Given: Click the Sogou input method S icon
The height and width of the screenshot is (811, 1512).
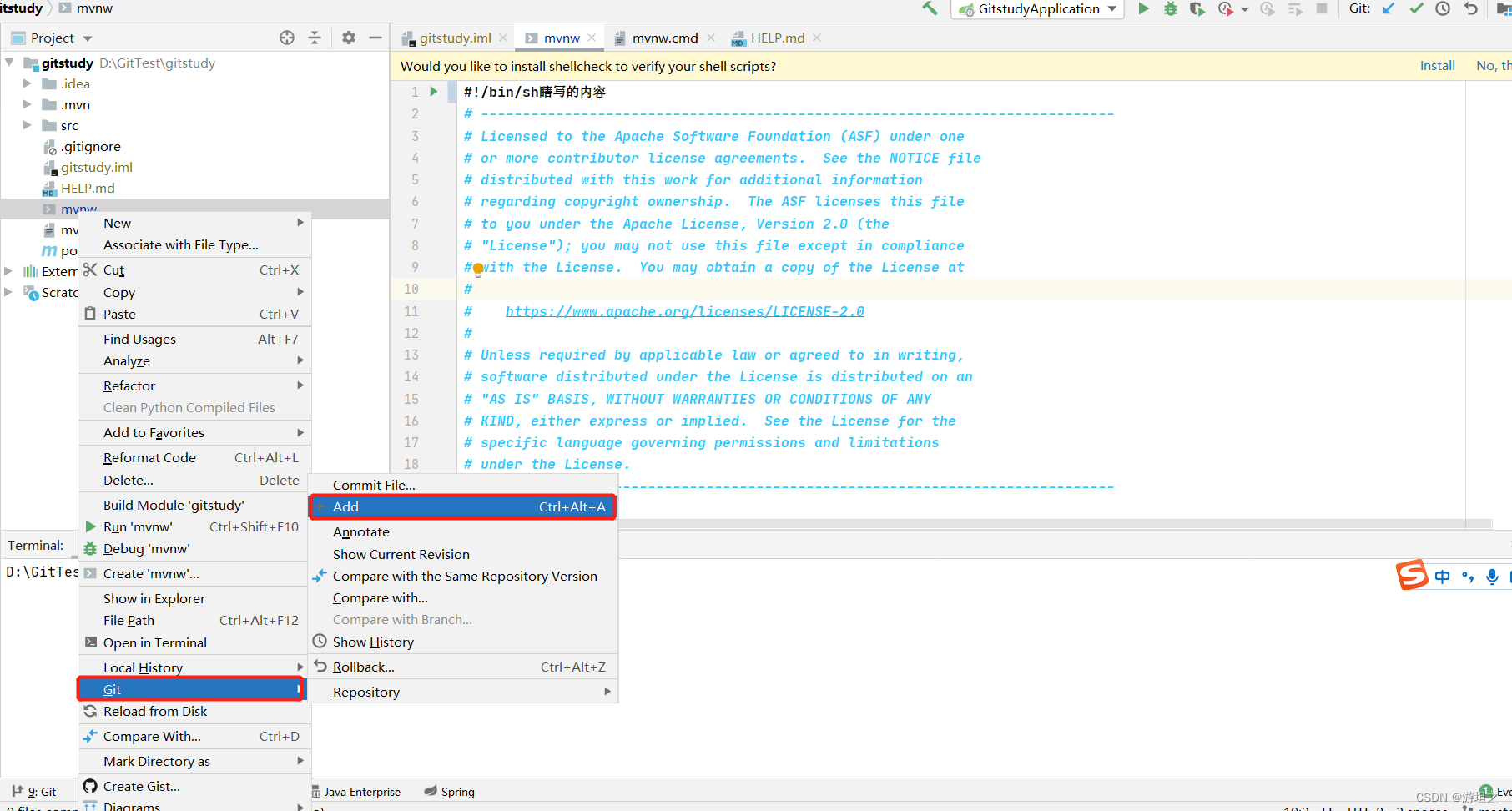Looking at the screenshot, I should [x=1412, y=575].
